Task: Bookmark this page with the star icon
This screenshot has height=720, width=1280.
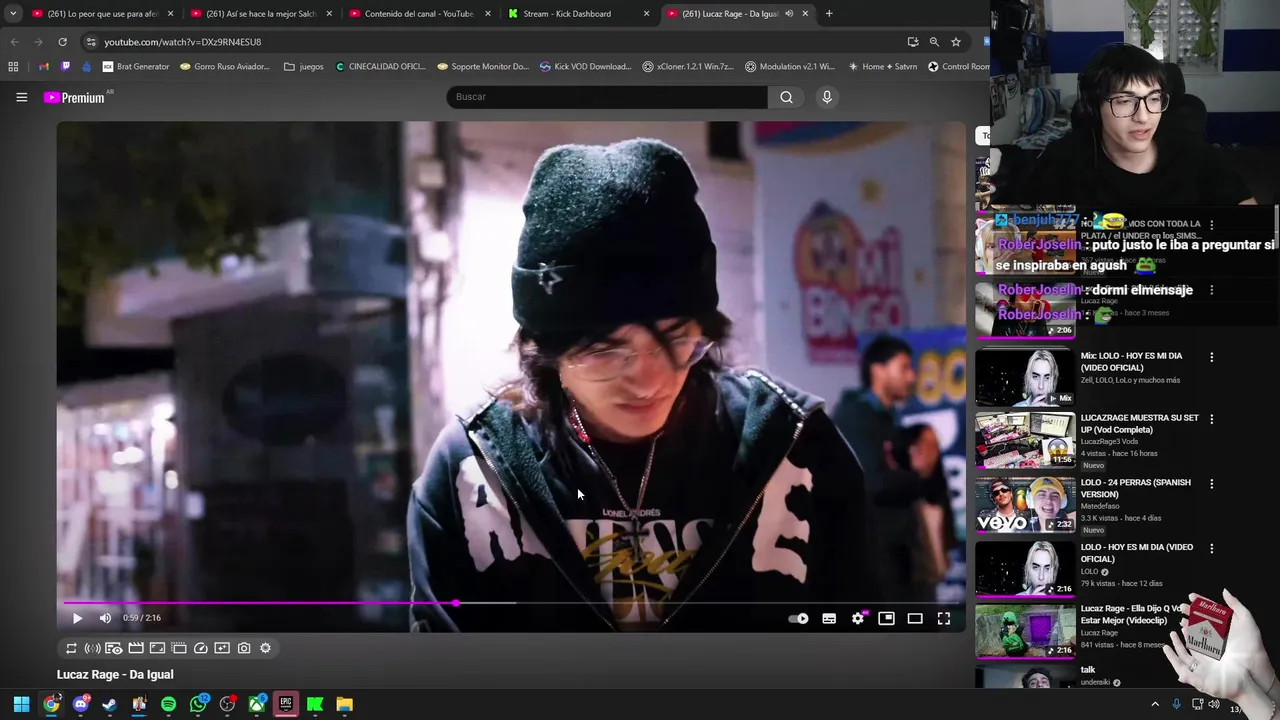Action: (x=956, y=42)
